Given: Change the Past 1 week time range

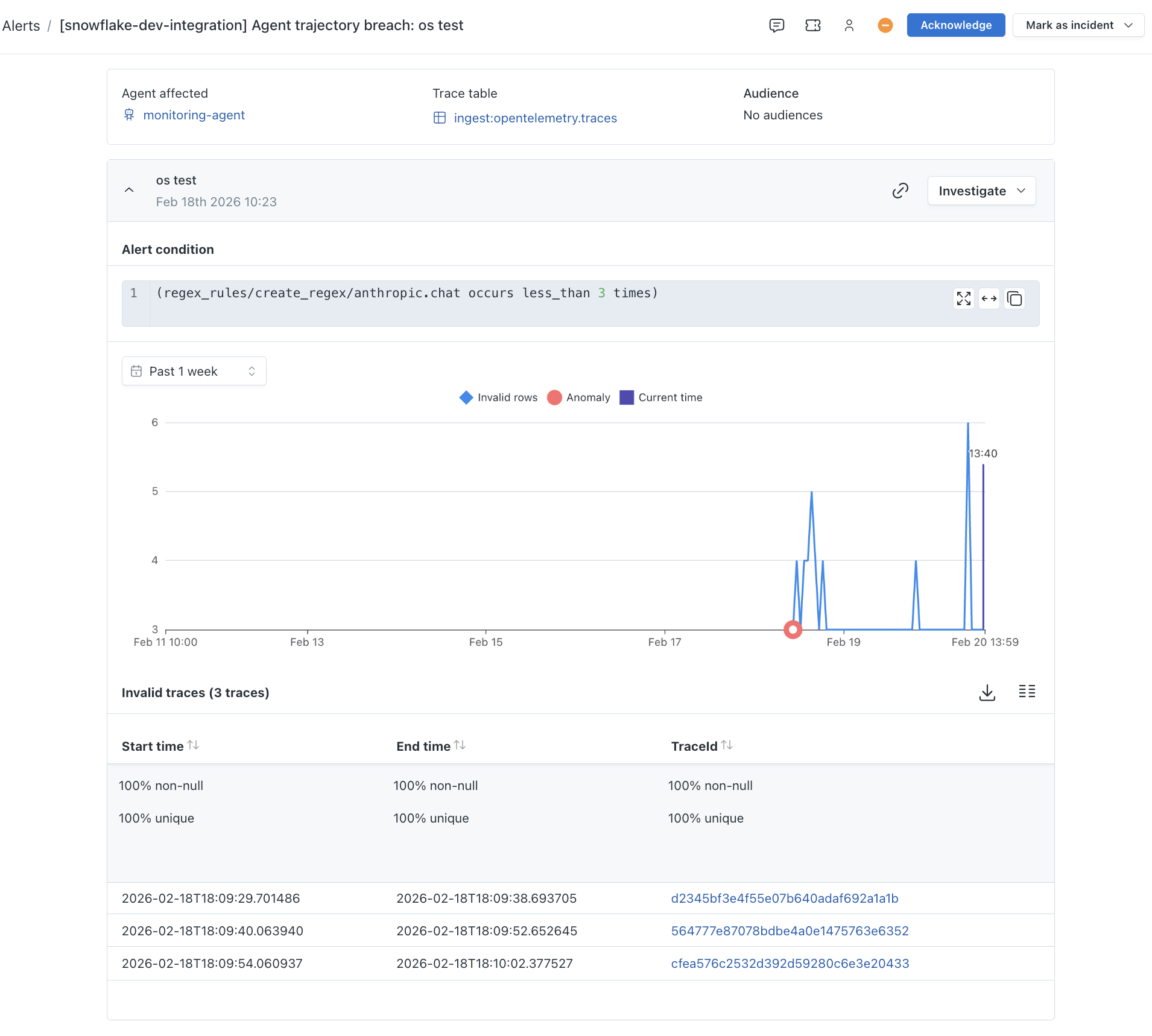Looking at the screenshot, I should 194,371.
